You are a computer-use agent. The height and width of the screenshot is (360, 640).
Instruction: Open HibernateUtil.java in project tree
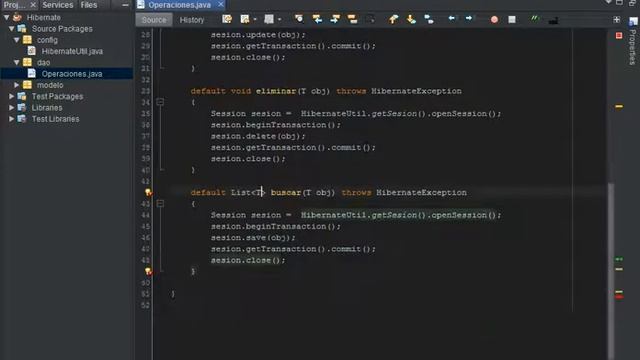point(72,51)
